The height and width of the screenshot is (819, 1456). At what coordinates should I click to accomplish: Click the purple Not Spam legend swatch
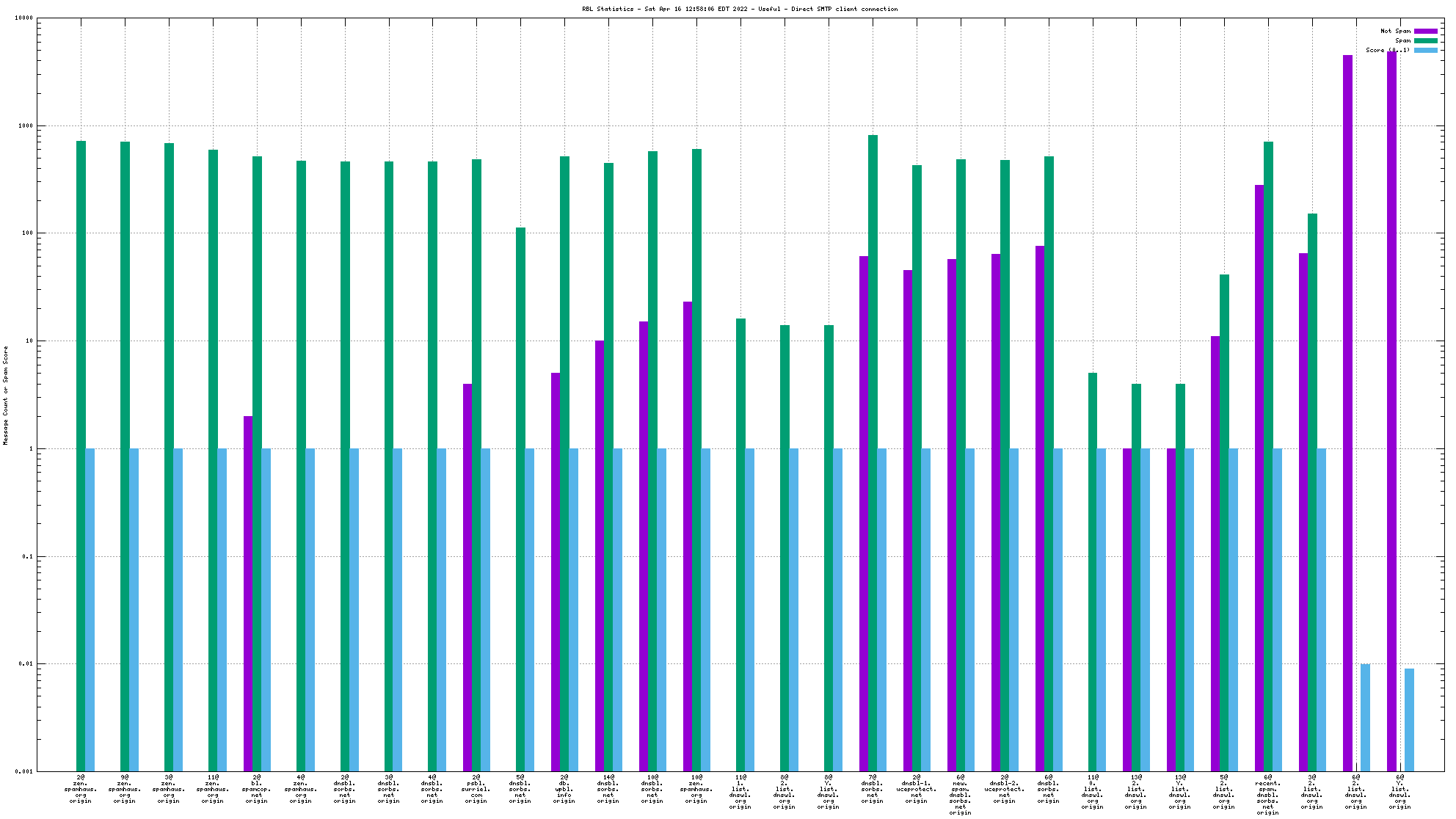click(x=1426, y=31)
